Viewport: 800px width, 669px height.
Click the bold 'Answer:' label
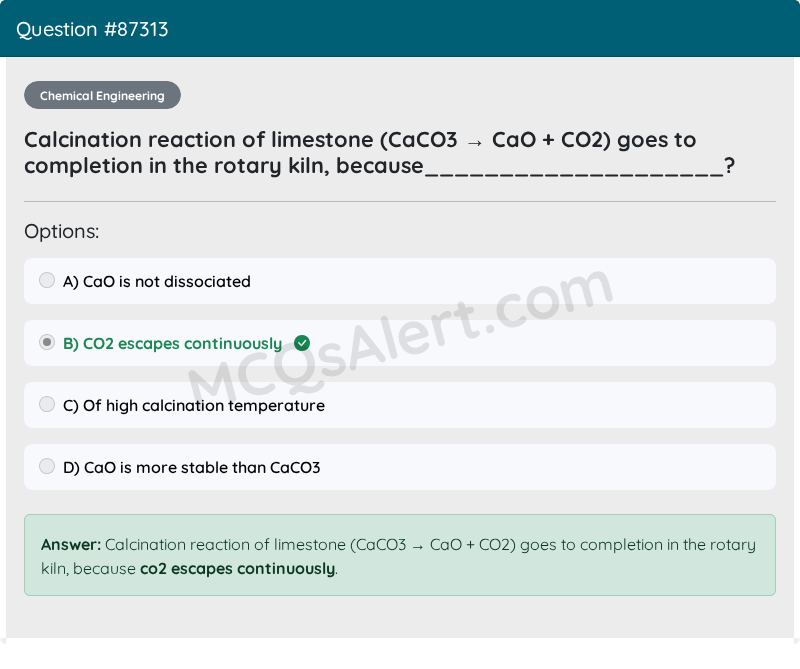71,545
